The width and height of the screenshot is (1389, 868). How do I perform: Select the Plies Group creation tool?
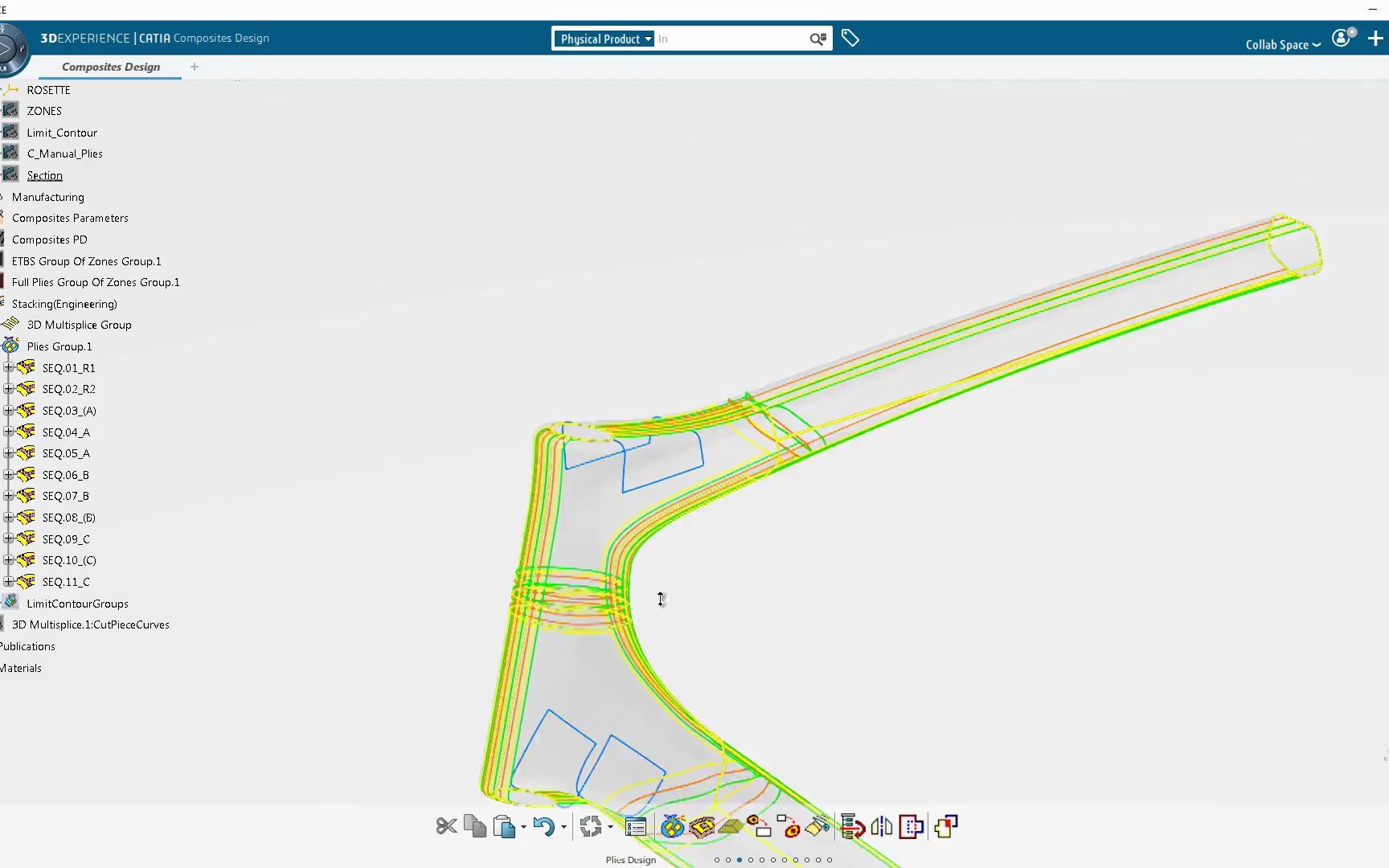click(674, 826)
